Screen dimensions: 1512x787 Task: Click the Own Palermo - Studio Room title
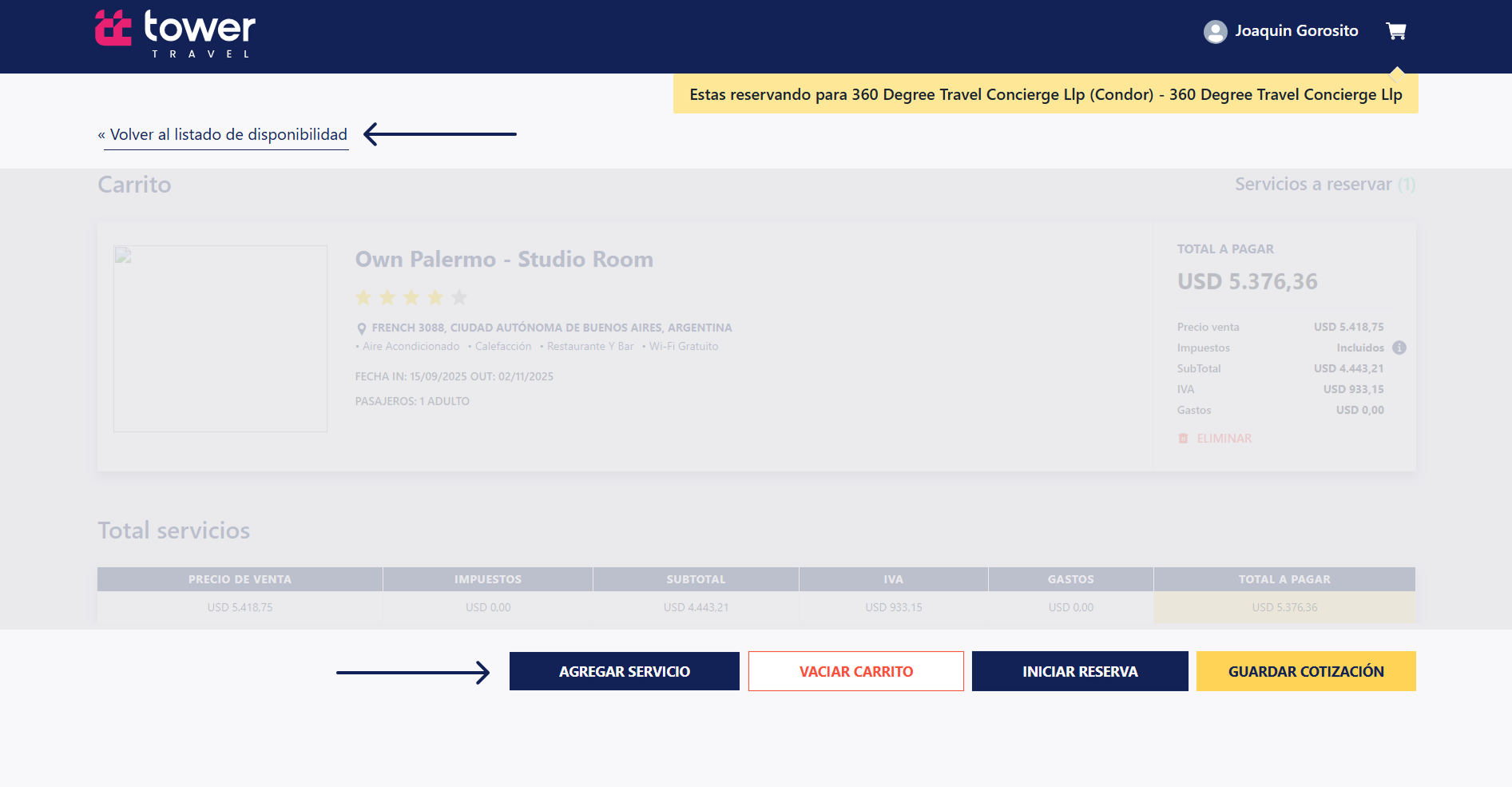click(504, 260)
